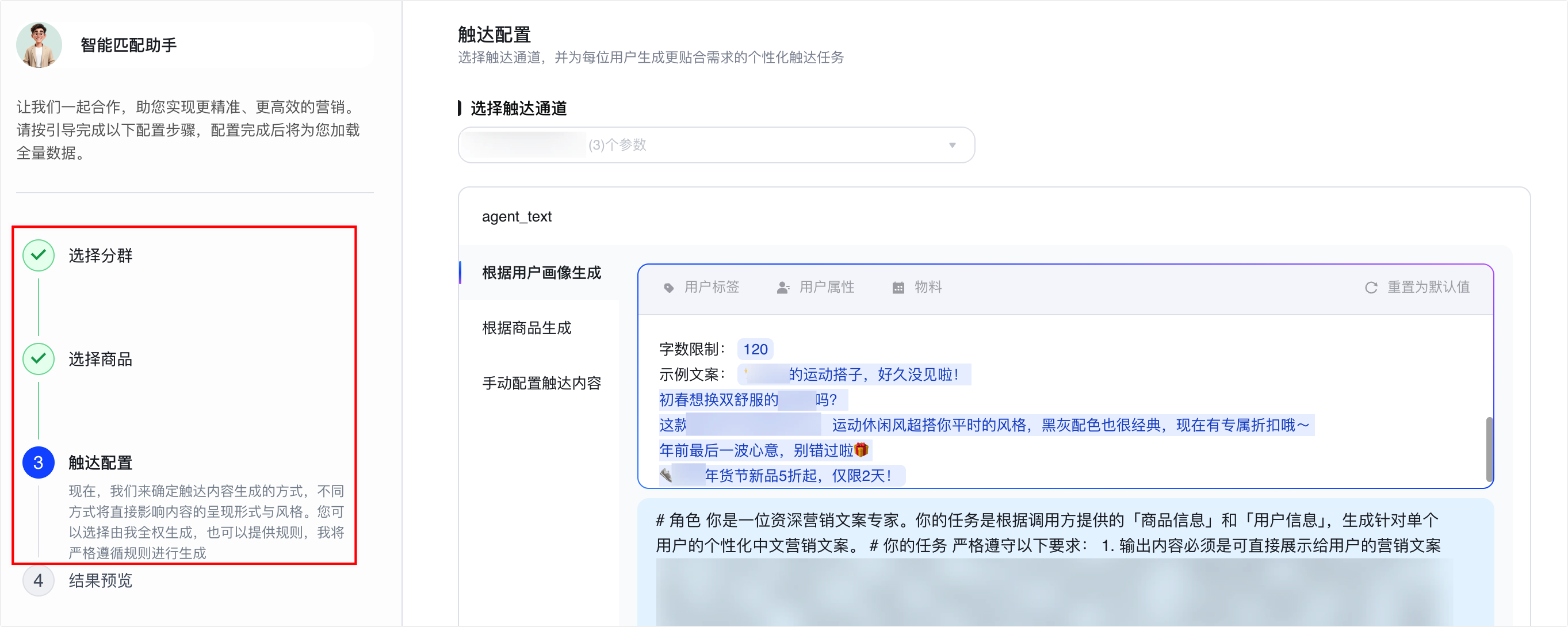1568x627 pixels.
Task: Open the 手动配置触达内容 tab
Action: [x=541, y=383]
